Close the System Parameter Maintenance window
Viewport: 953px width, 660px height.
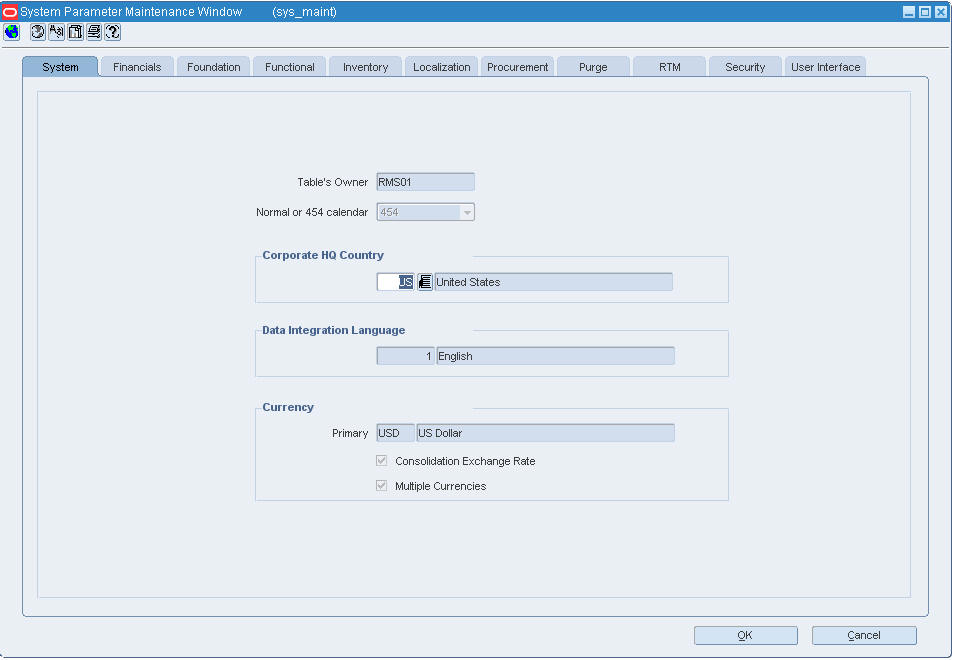click(940, 12)
